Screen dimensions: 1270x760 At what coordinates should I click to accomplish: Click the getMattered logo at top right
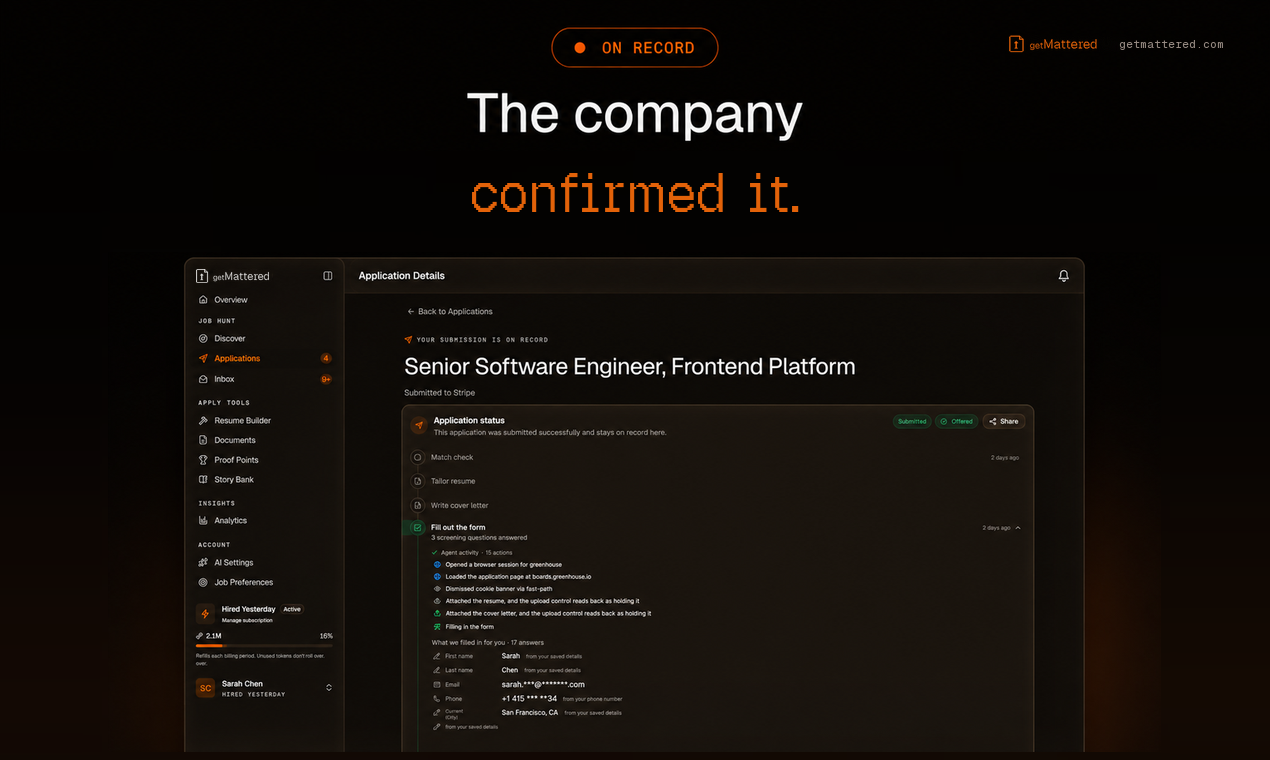tap(1053, 44)
